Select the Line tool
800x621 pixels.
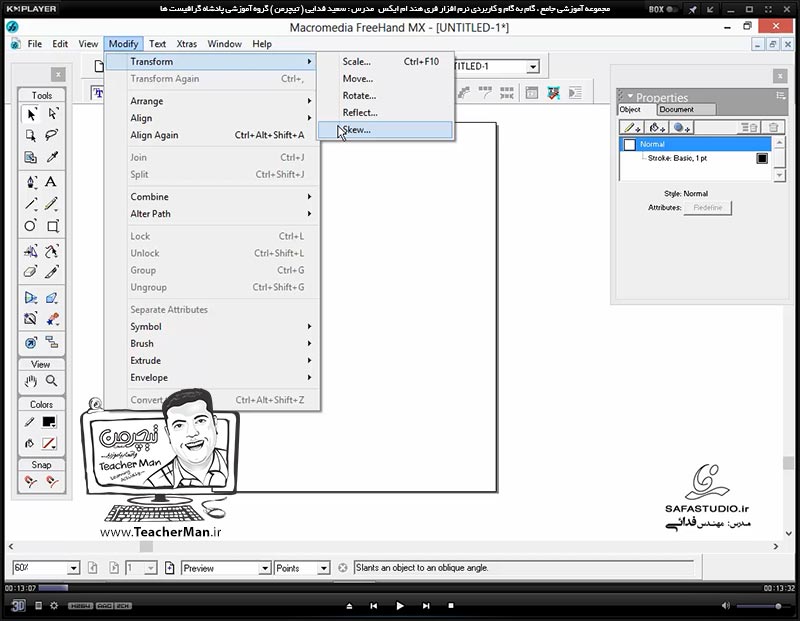point(31,204)
